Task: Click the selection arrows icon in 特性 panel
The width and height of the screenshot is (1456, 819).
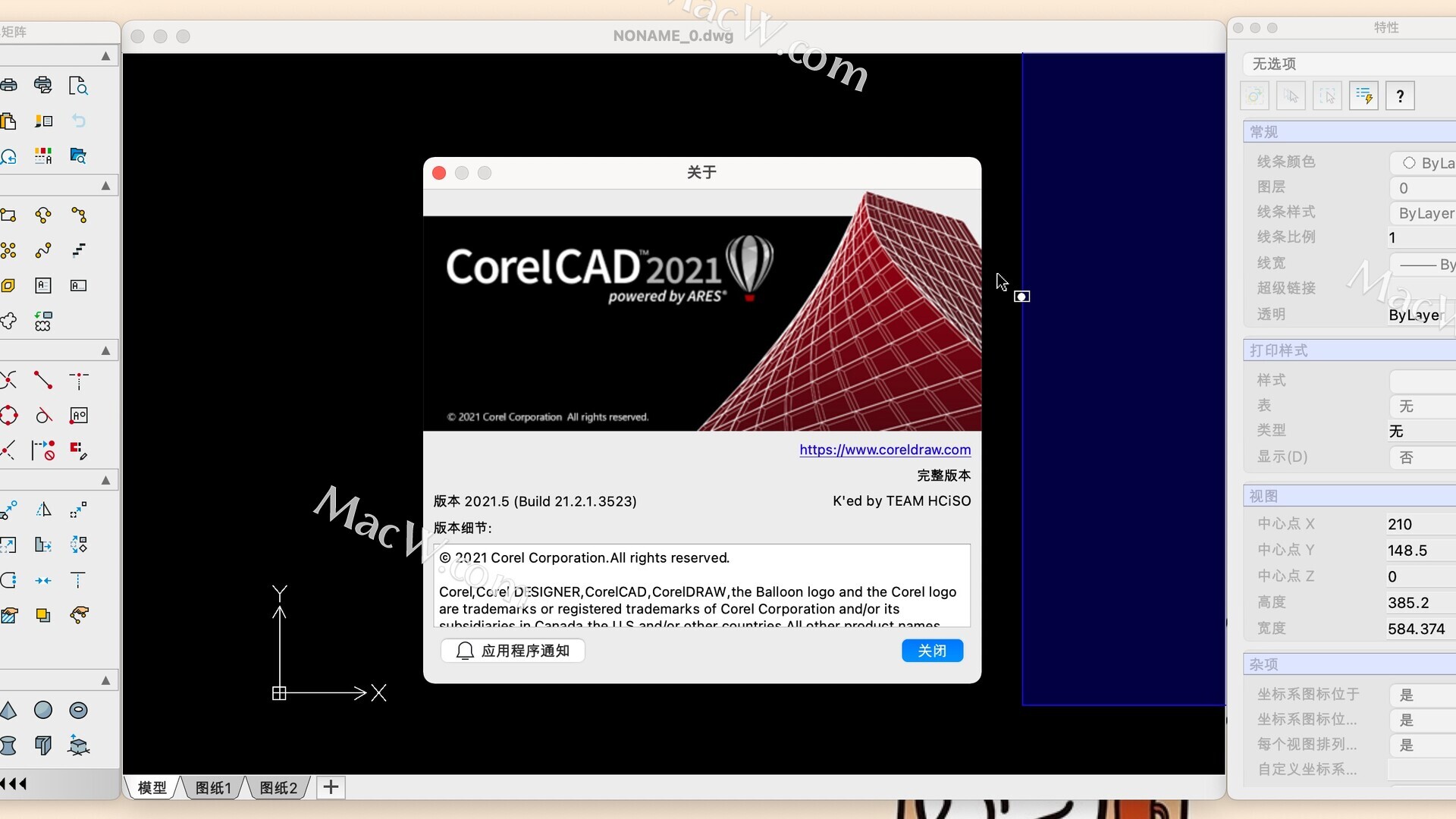Action: (x=1291, y=96)
